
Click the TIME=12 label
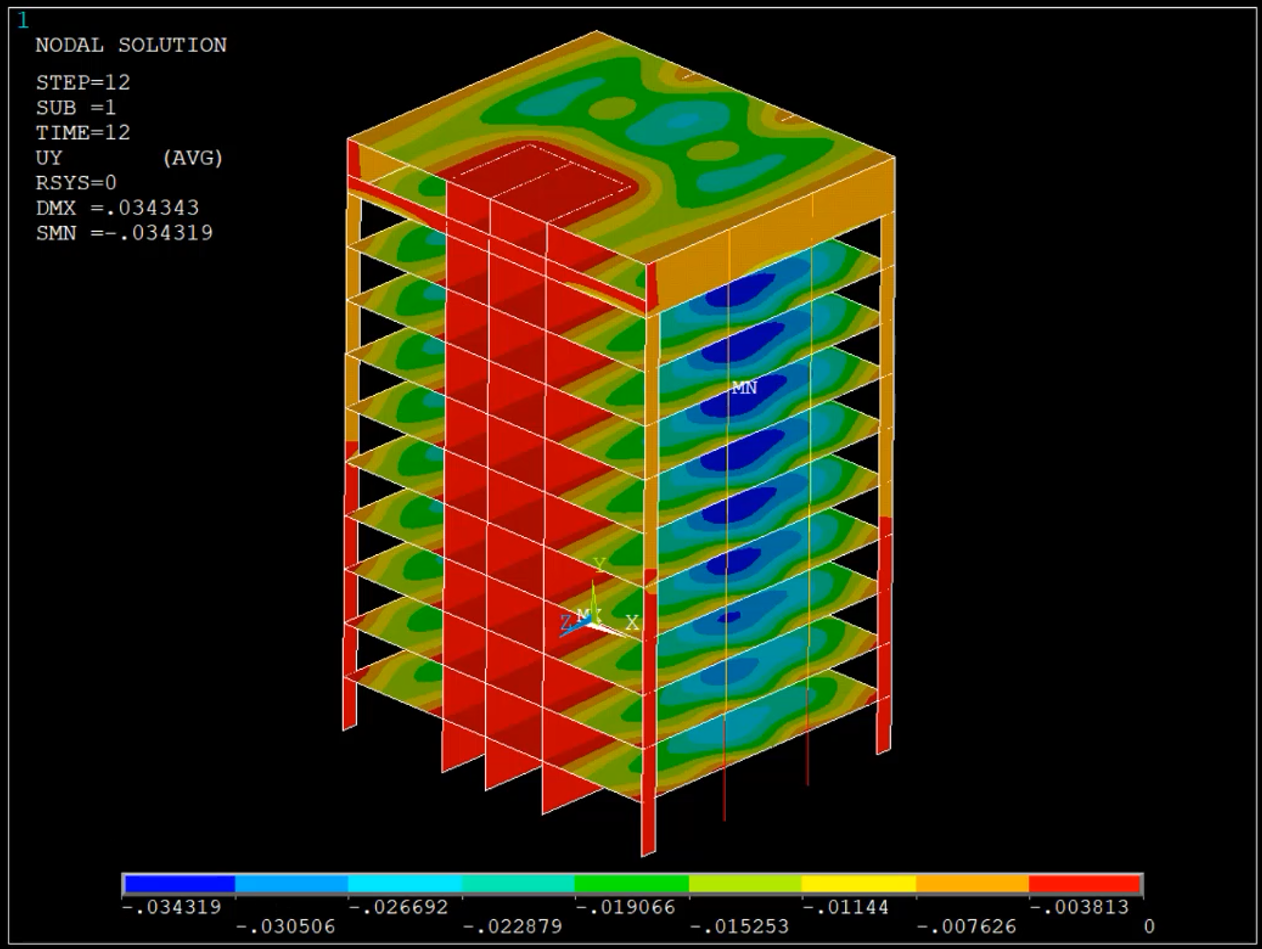point(83,132)
